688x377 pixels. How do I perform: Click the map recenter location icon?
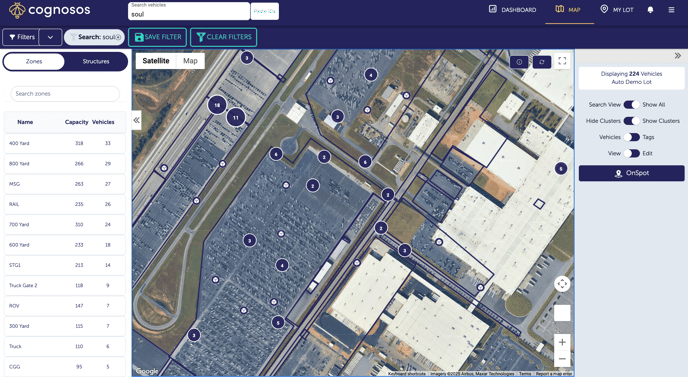click(562, 284)
